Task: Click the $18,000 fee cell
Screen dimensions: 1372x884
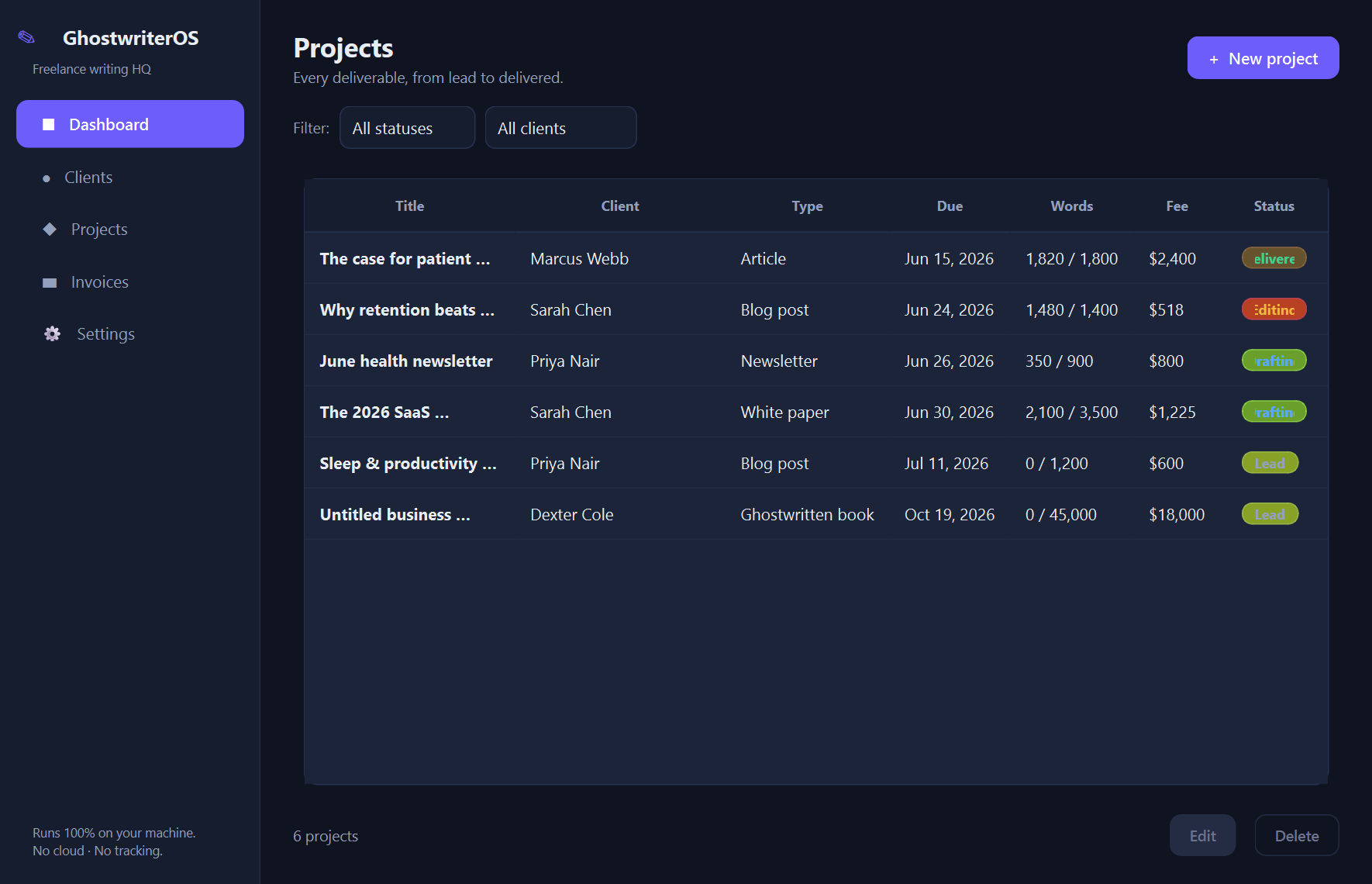Action: point(1177,515)
